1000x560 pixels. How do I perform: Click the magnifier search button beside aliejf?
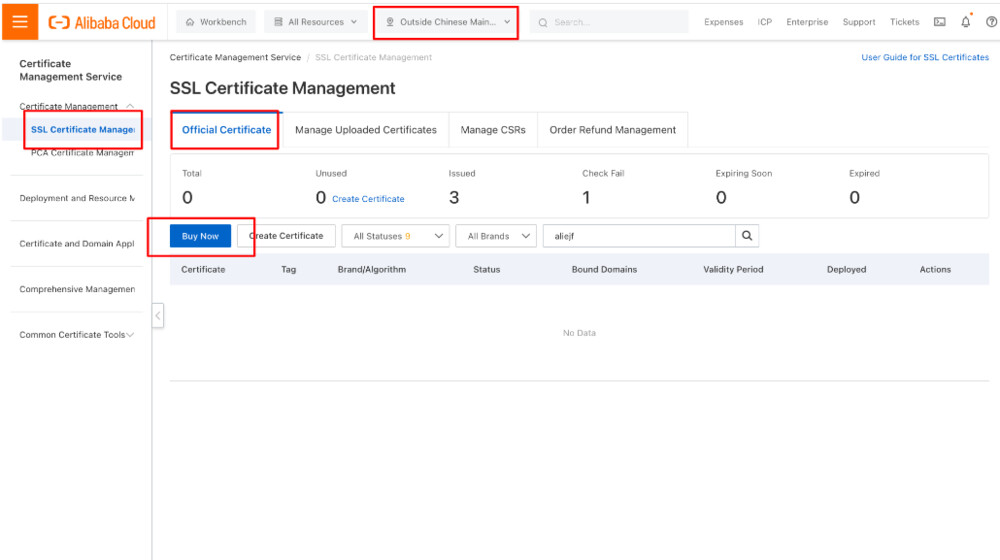tap(747, 236)
